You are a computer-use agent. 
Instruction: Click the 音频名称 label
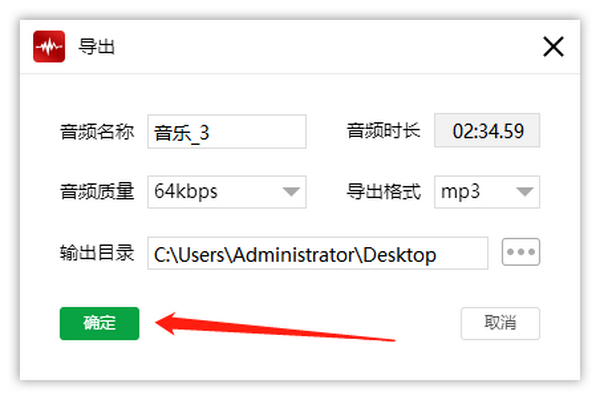(97, 132)
